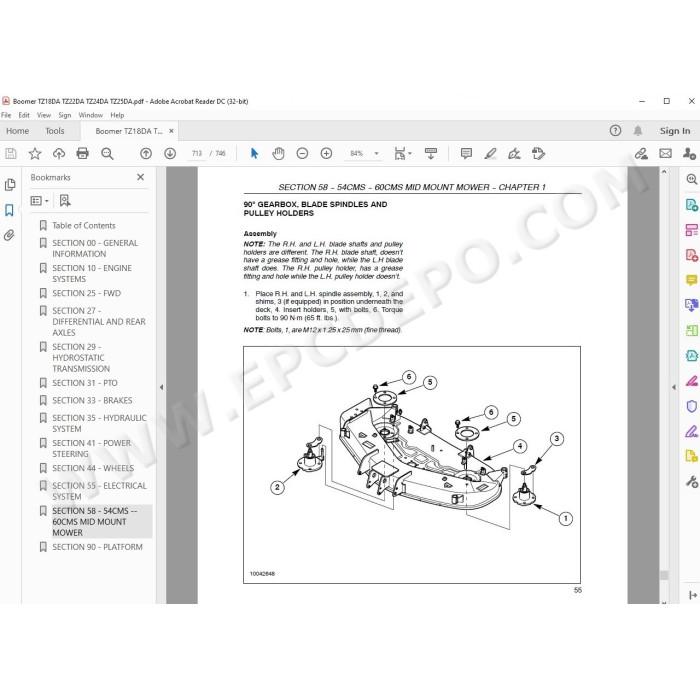Screen dimensions: 700x700
Task: Click the scrolling mode toolbar icon
Action: coord(431,154)
